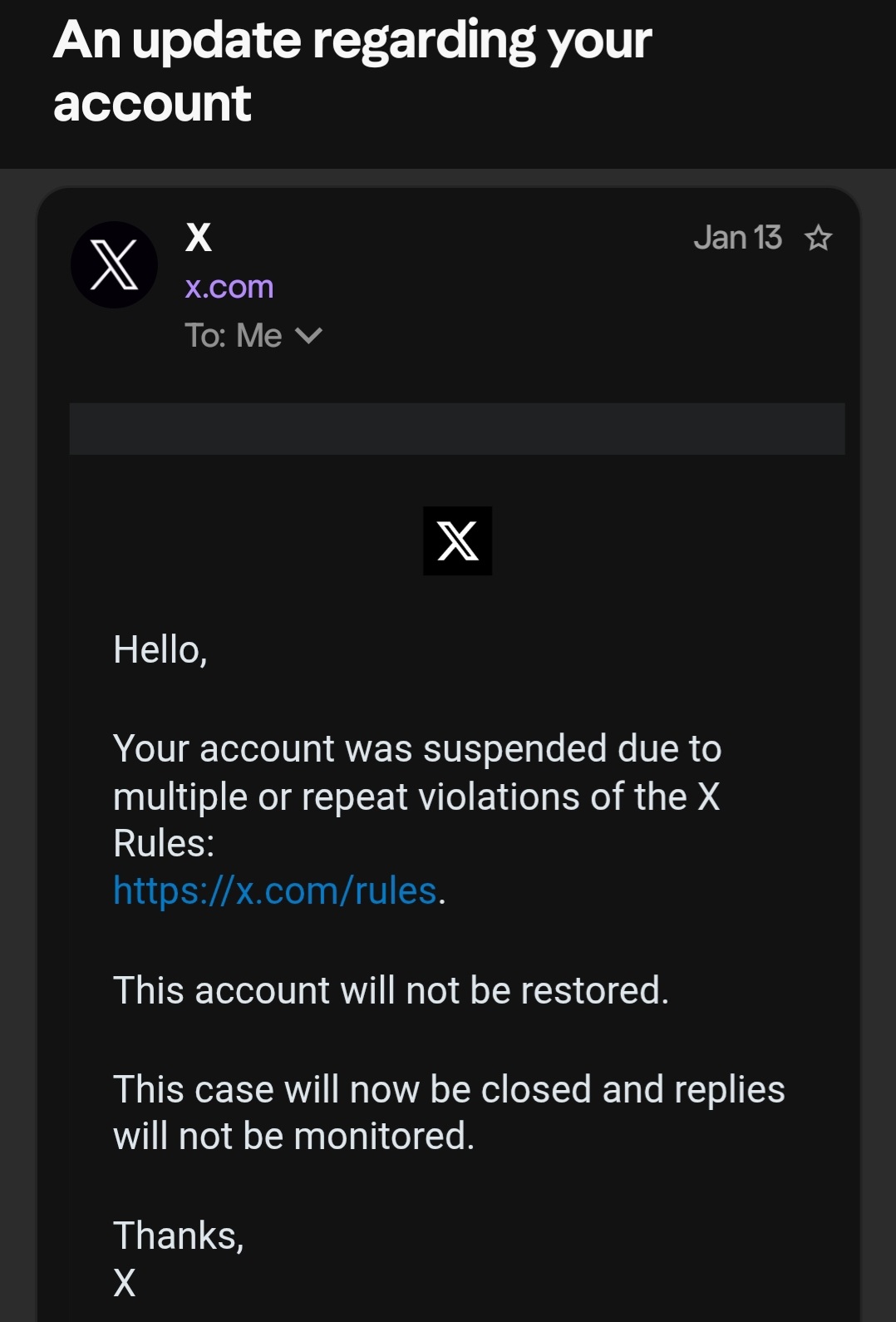The image size is (896, 1322).
Task: Click the Jan 13 date label
Action: tap(737, 238)
